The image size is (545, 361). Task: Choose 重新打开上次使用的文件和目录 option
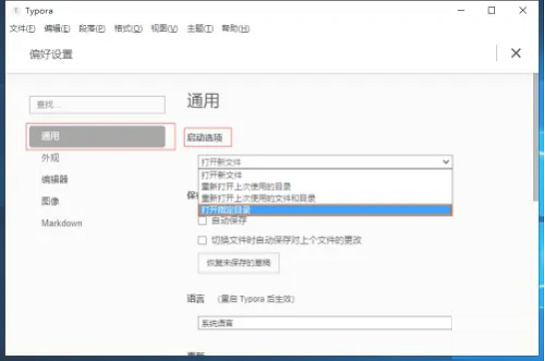tap(325, 198)
